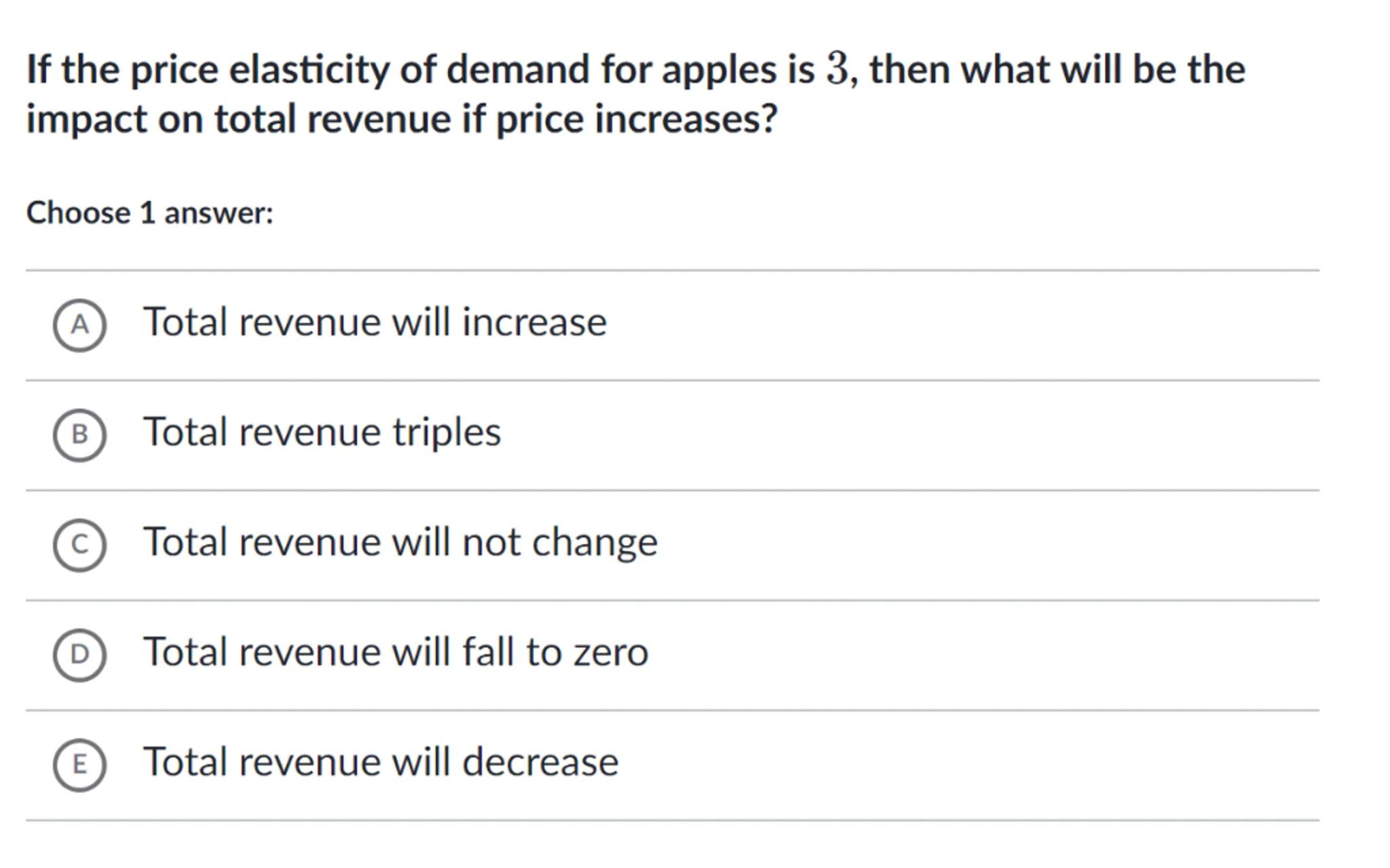1390x868 pixels.
Task: Select the E radio circle
Action: click(79, 765)
